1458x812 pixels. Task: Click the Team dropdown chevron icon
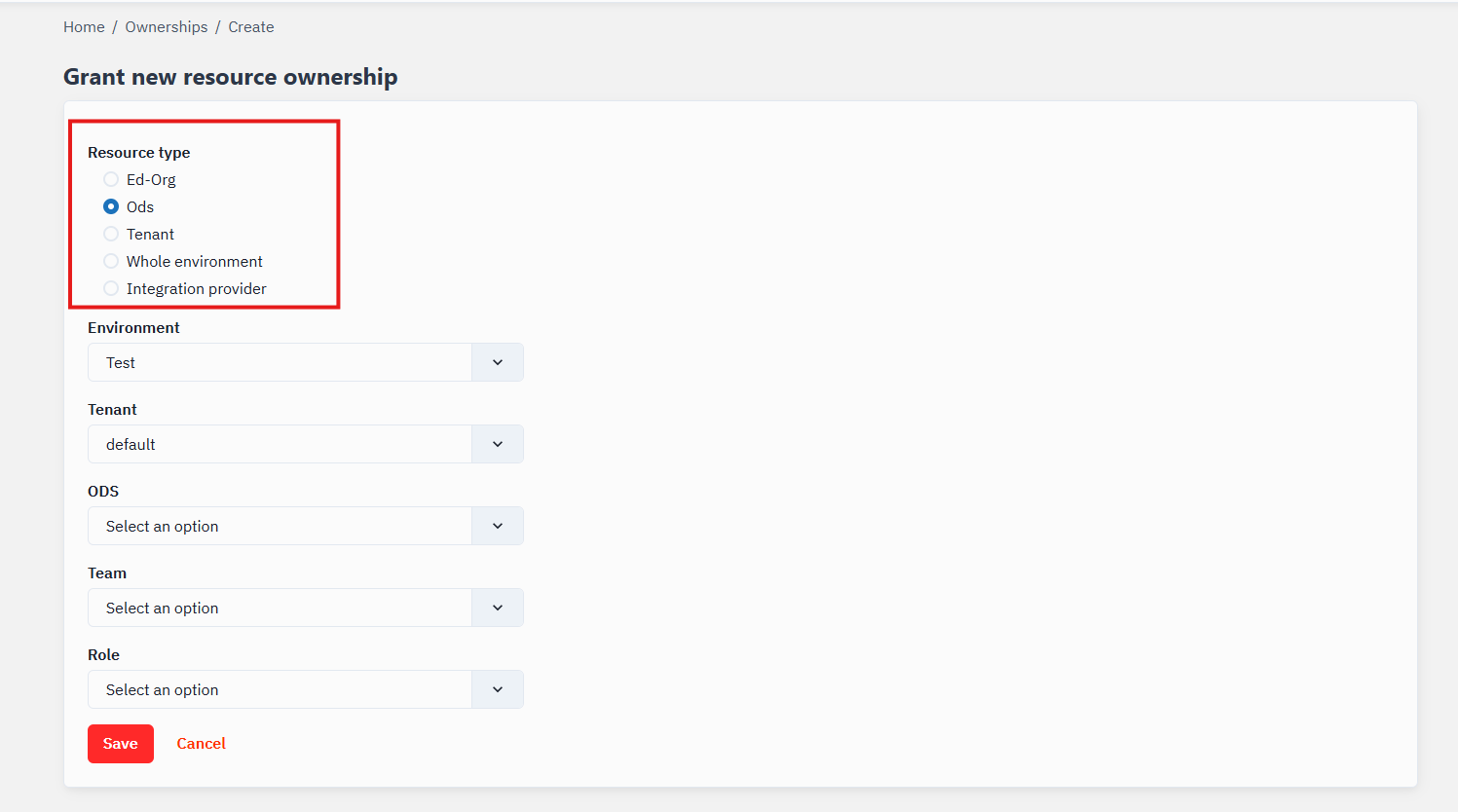(498, 608)
